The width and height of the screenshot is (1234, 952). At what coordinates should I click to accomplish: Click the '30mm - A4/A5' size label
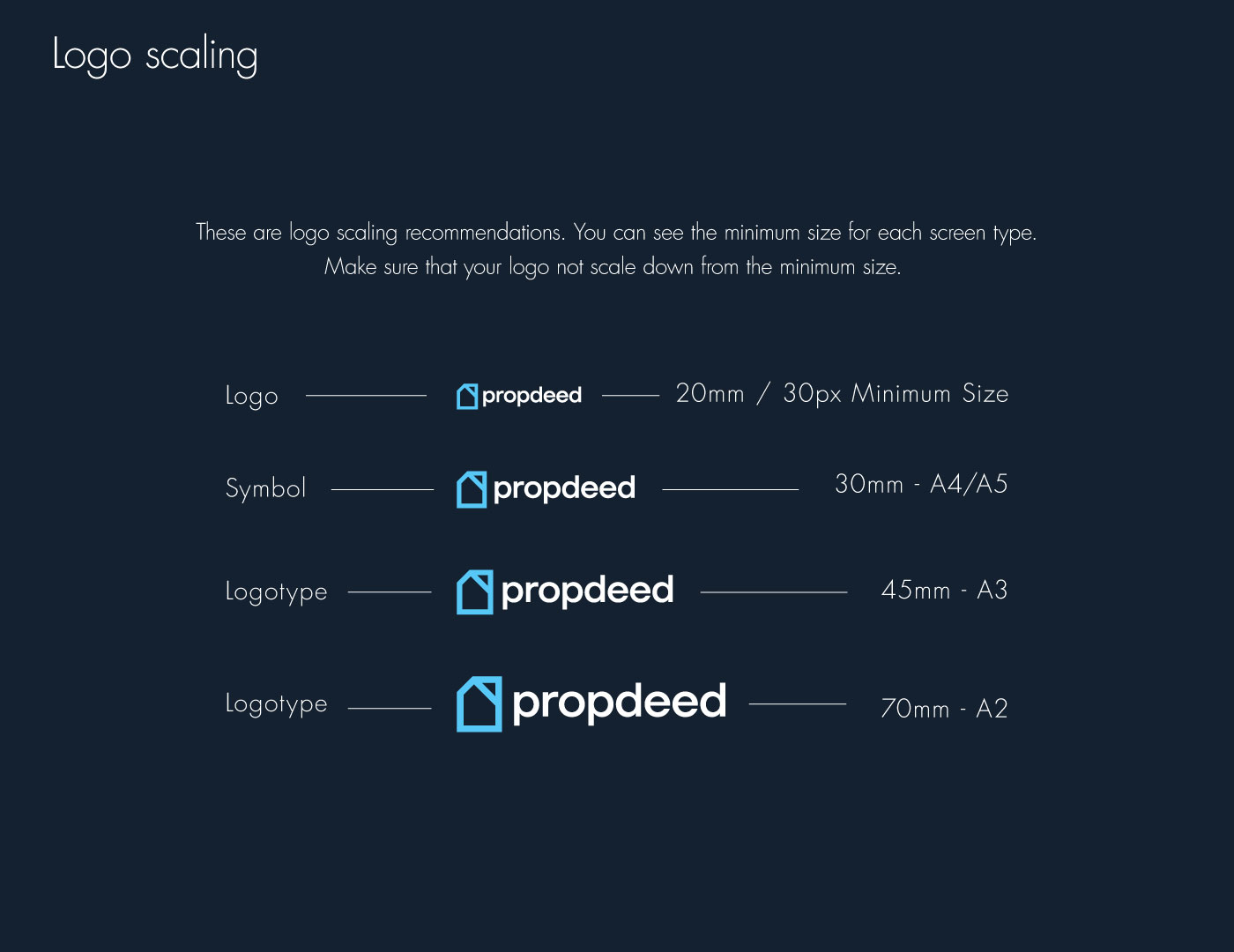(921, 484)
